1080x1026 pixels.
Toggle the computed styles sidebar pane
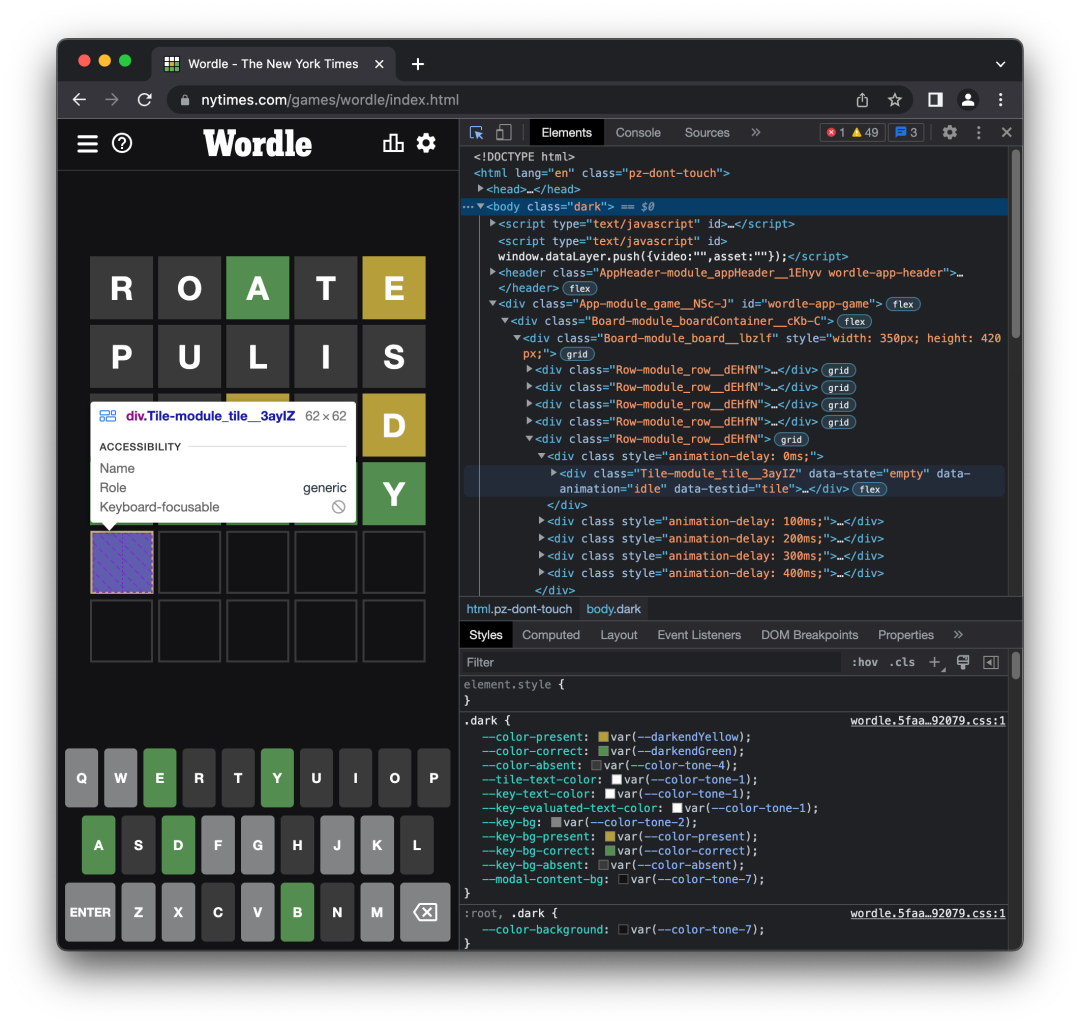tap(991, 662)
